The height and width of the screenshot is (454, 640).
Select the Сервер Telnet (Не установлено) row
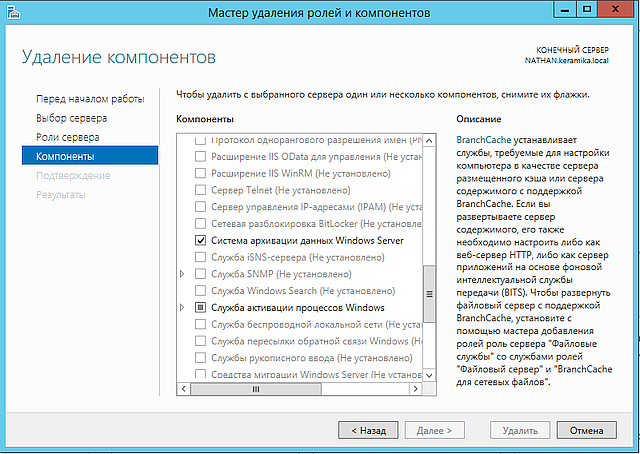(281, 190)
